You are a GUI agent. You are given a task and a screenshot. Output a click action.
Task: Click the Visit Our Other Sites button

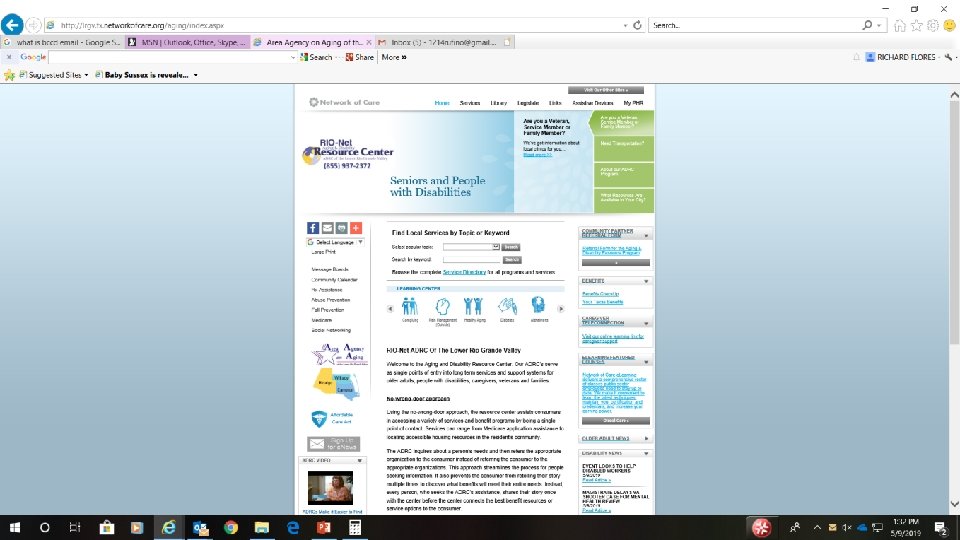tap(606, 90)
